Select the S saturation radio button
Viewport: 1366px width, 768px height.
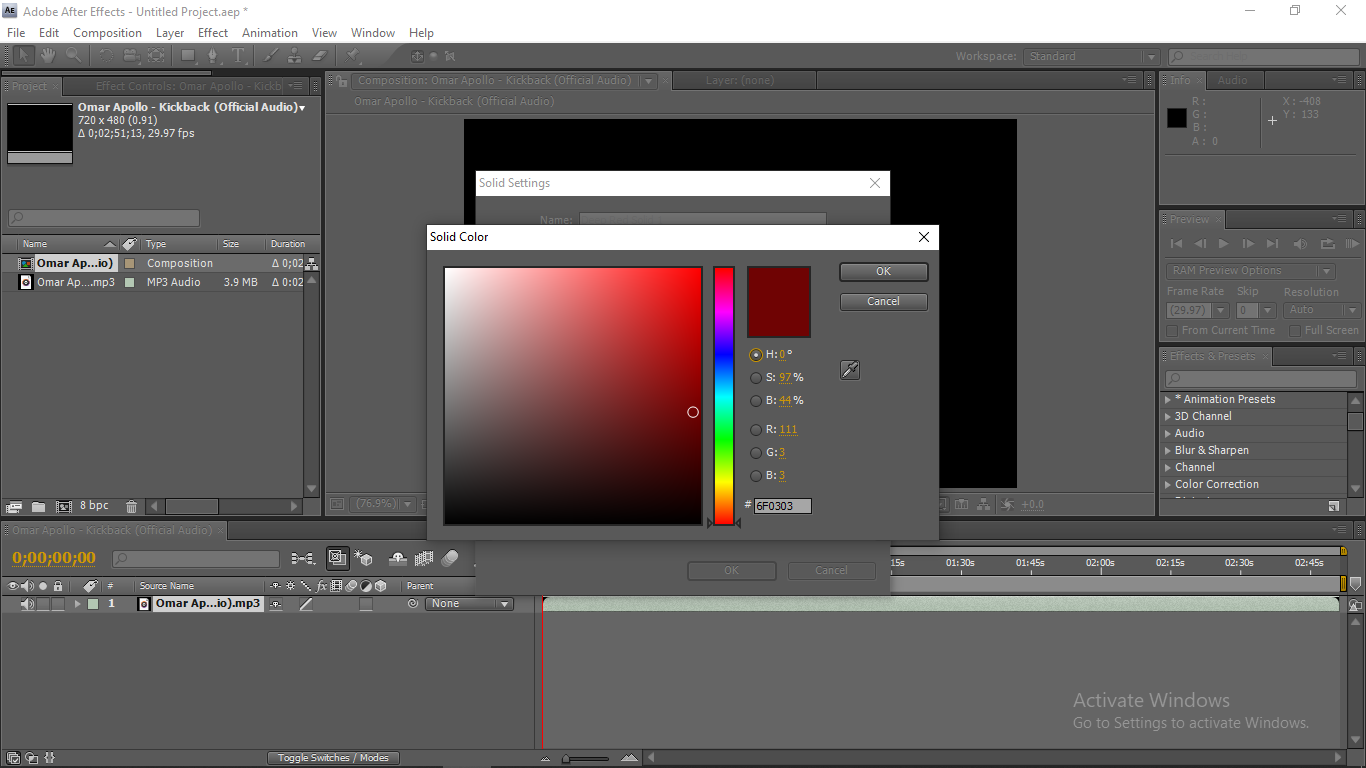coord(756,378)
